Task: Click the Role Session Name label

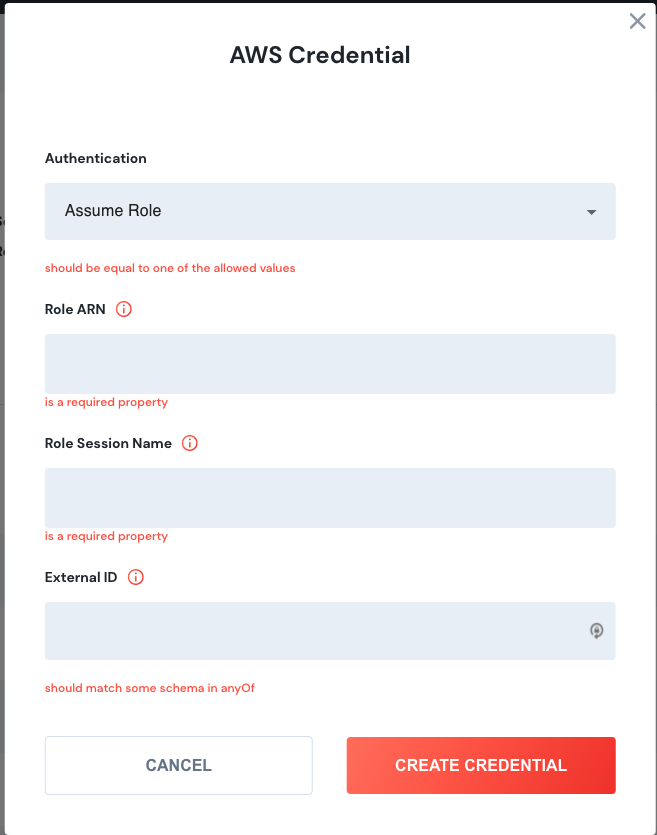Action: pyautogui.click(x=108, y=443)
